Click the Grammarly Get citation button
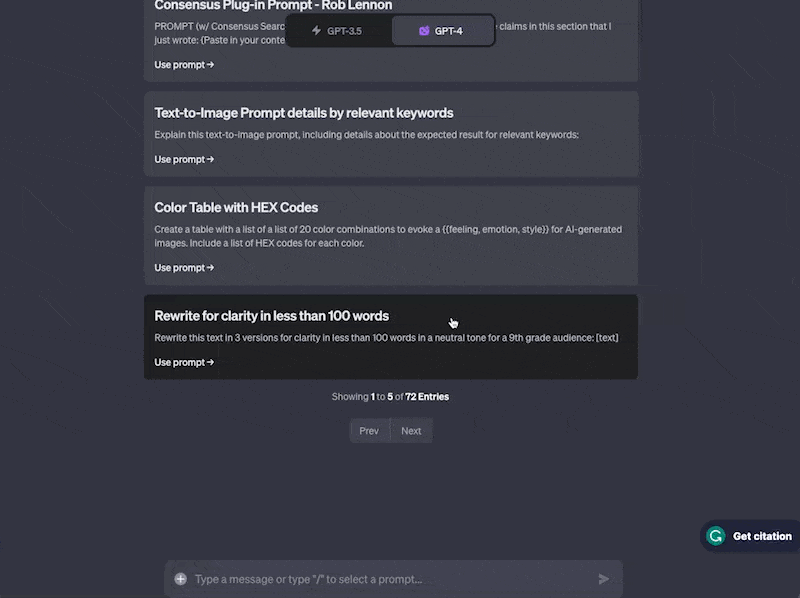 750,536
